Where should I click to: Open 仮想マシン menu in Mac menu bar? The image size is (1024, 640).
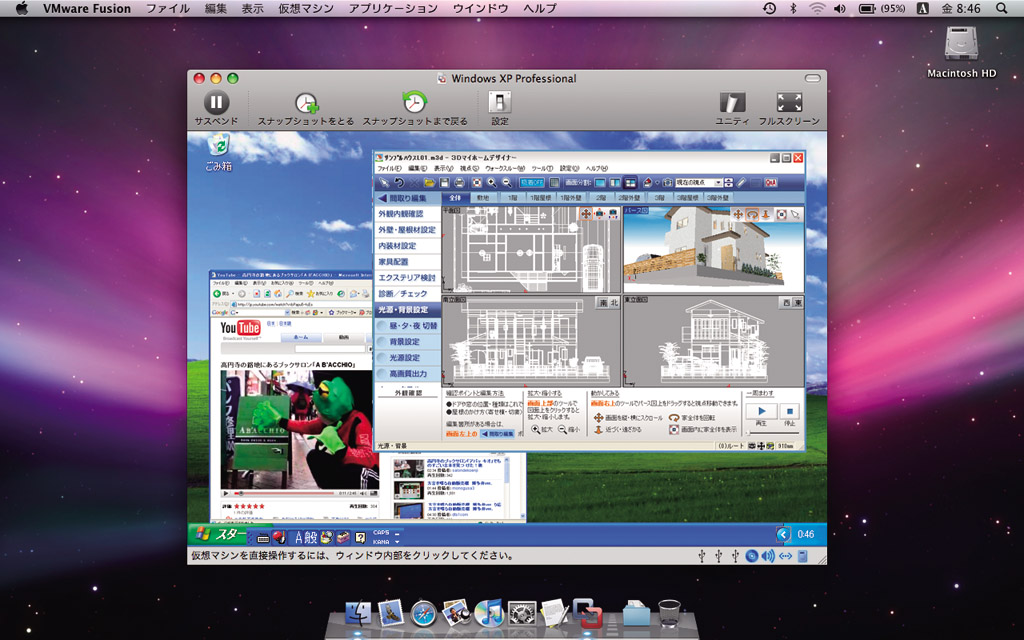click(306, 8)
